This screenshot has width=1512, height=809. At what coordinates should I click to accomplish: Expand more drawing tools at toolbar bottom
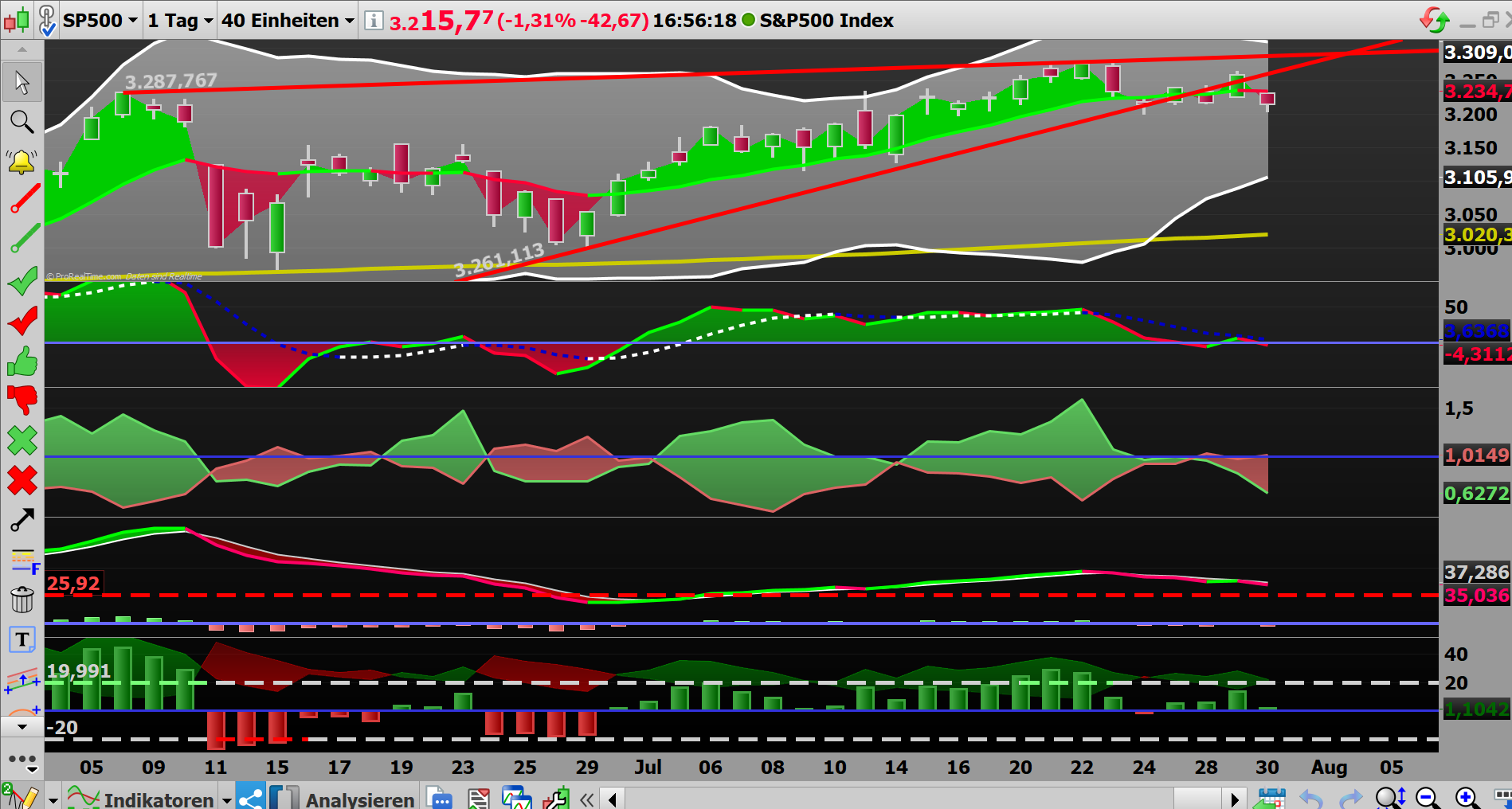(x=22, y=727)
